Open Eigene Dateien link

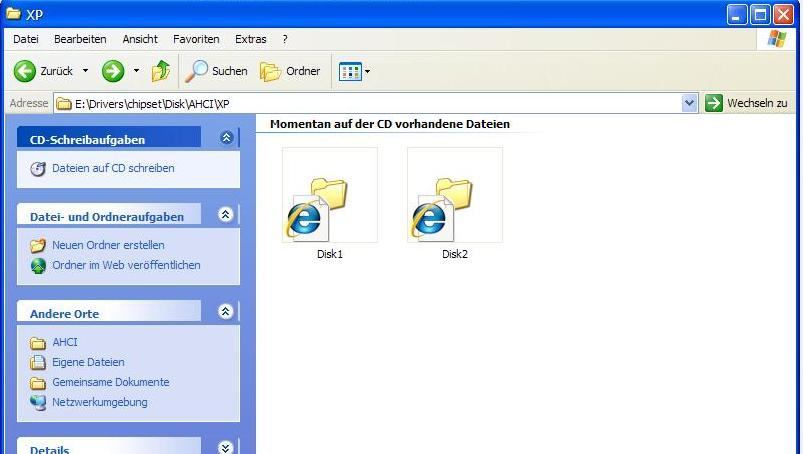[88, 362]
